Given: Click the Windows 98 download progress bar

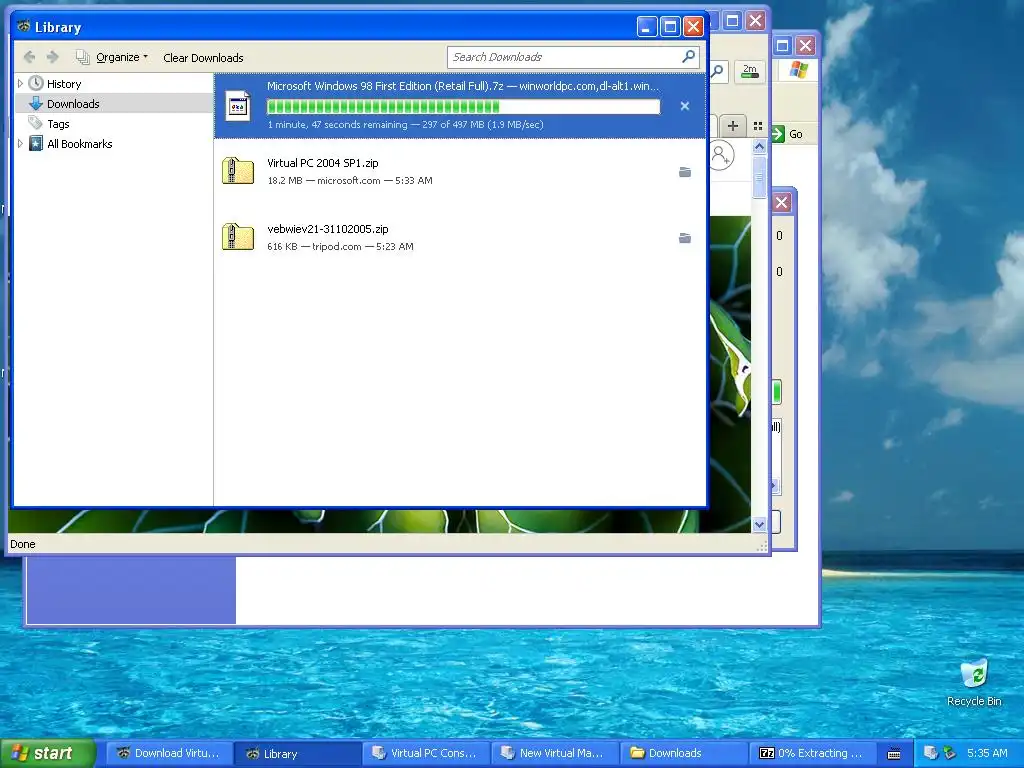Looking at the screenshot, I should (464, 106).
